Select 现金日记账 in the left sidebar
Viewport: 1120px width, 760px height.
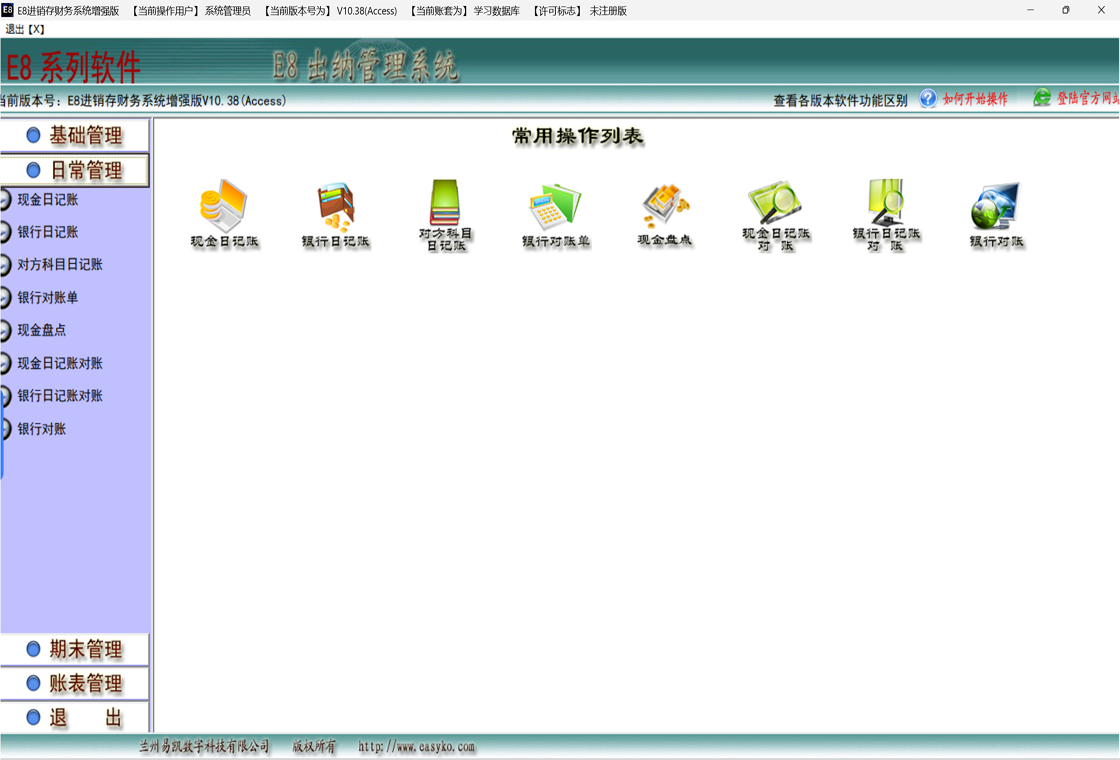tap(47, 200)
